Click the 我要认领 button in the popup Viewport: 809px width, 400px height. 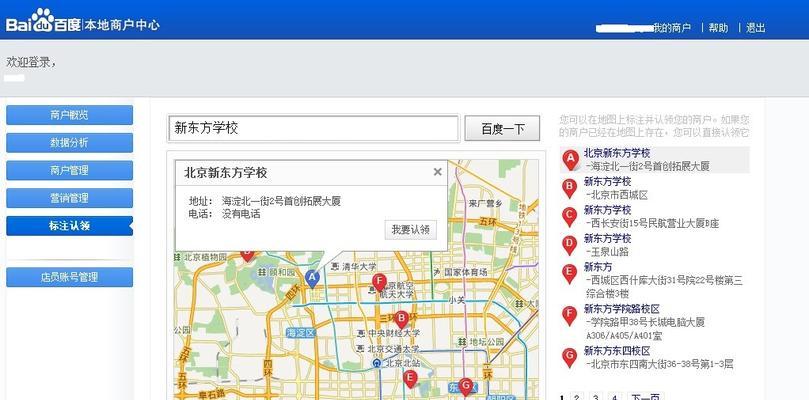coord(411,230)
